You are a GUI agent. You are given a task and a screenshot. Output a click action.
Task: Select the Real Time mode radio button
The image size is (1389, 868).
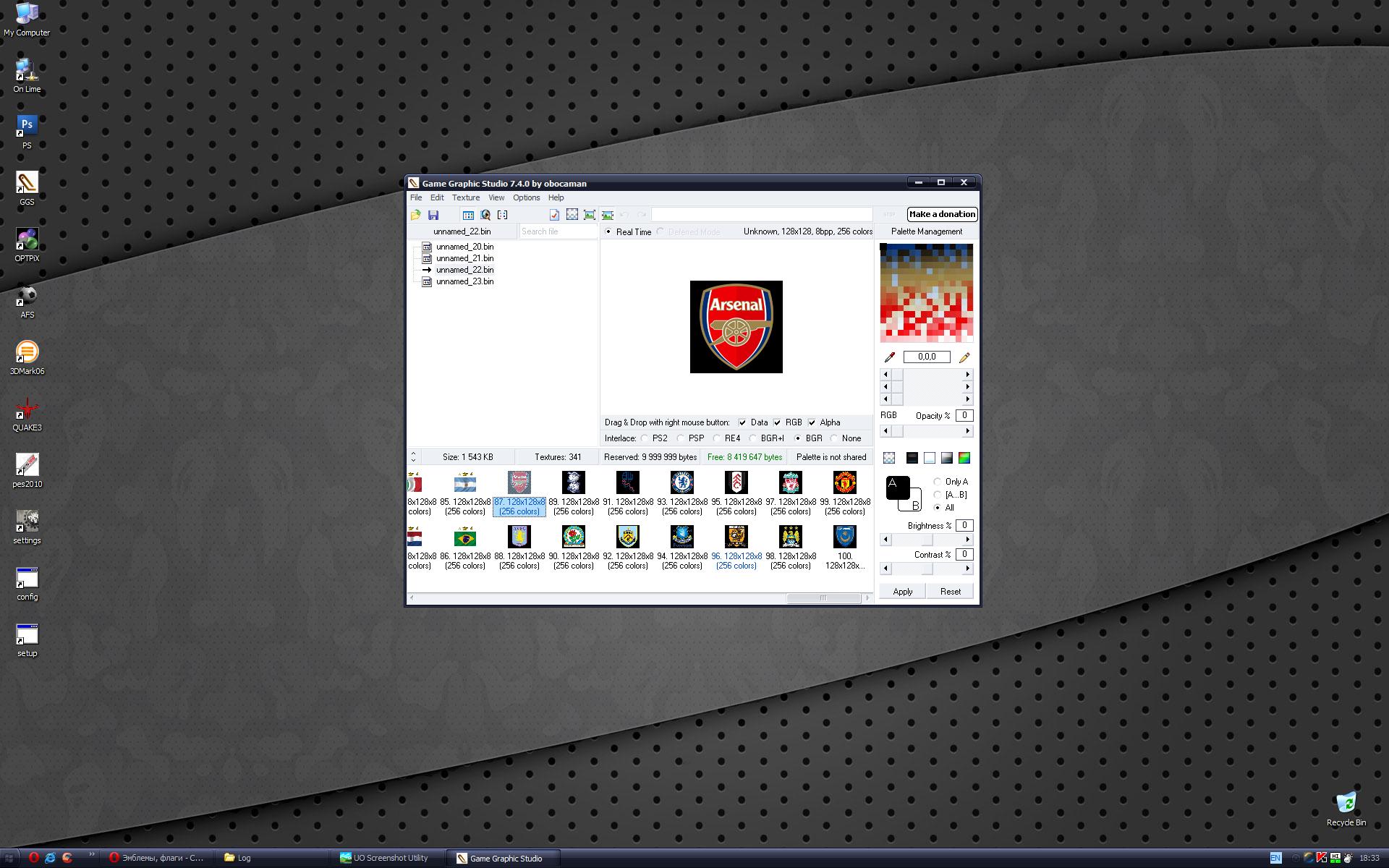[x=608, y=232]
